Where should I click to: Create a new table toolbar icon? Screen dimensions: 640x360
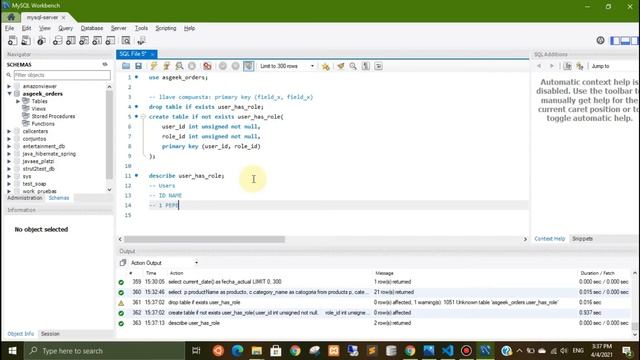coord(71,40)
